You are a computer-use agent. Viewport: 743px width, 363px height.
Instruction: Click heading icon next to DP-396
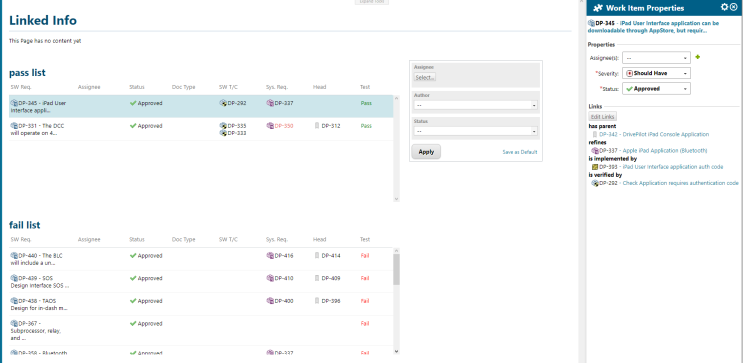point(317,300)
